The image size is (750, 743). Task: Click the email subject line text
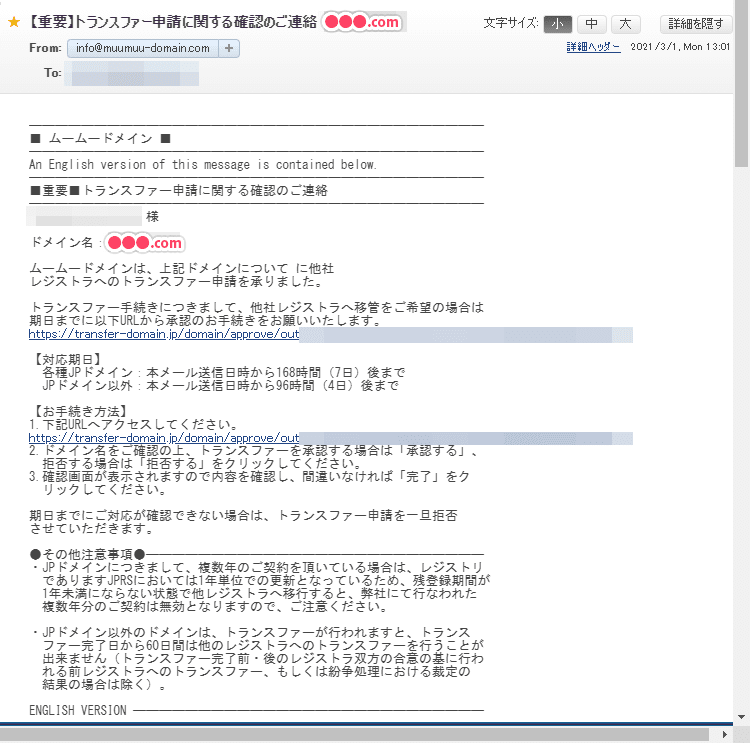click(x=171, y=22)
